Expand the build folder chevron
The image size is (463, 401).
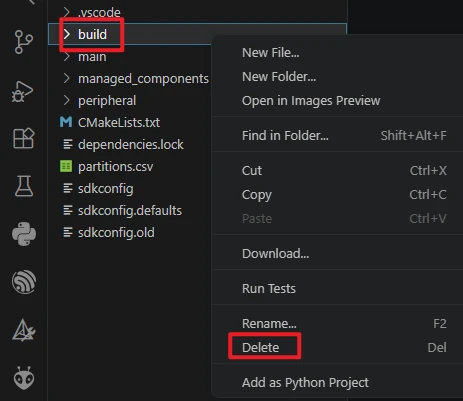[67, 34]
